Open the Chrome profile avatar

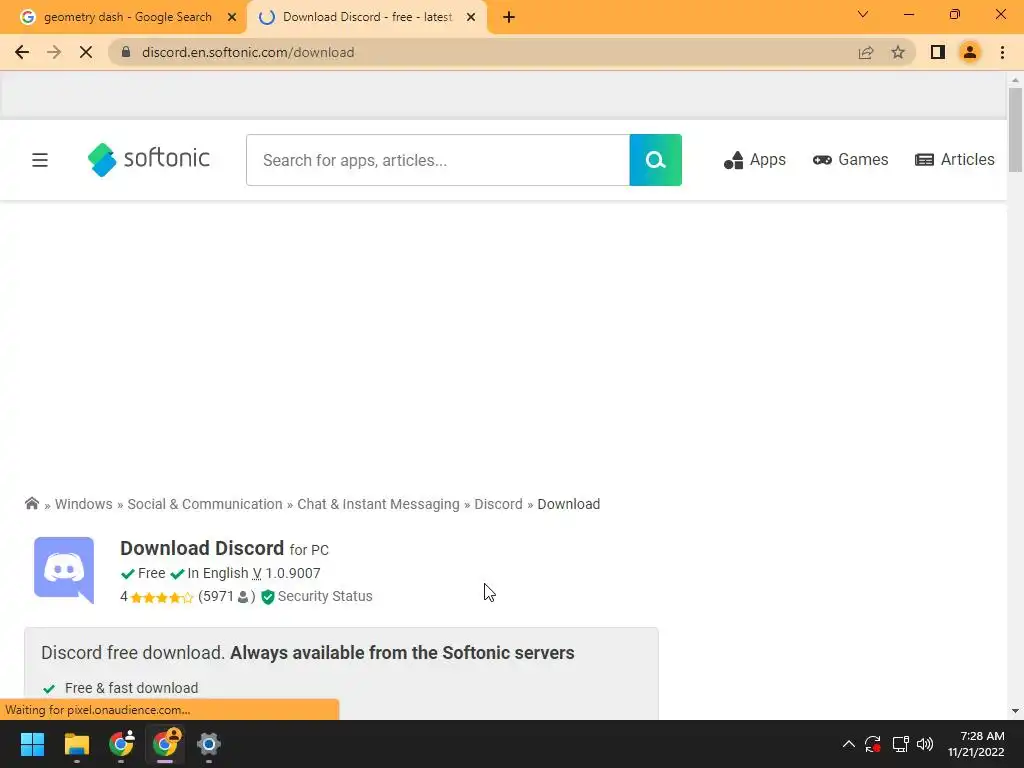[970, 52]
